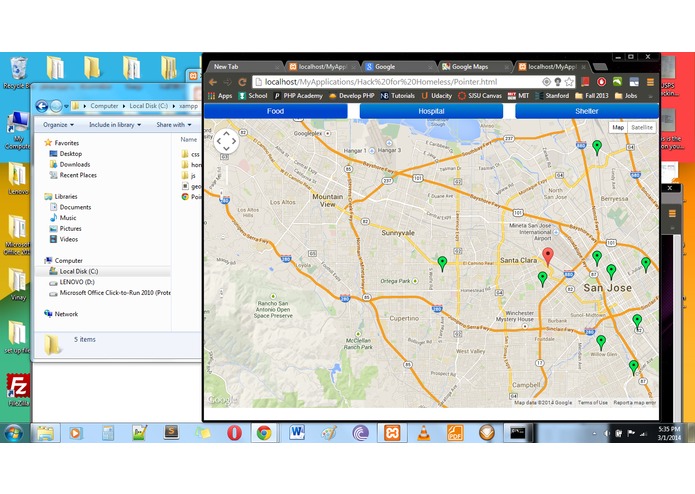Screen dimensions: 695x494
Task: Open the Udacity bookmark
Action: (x=437, y=96)
